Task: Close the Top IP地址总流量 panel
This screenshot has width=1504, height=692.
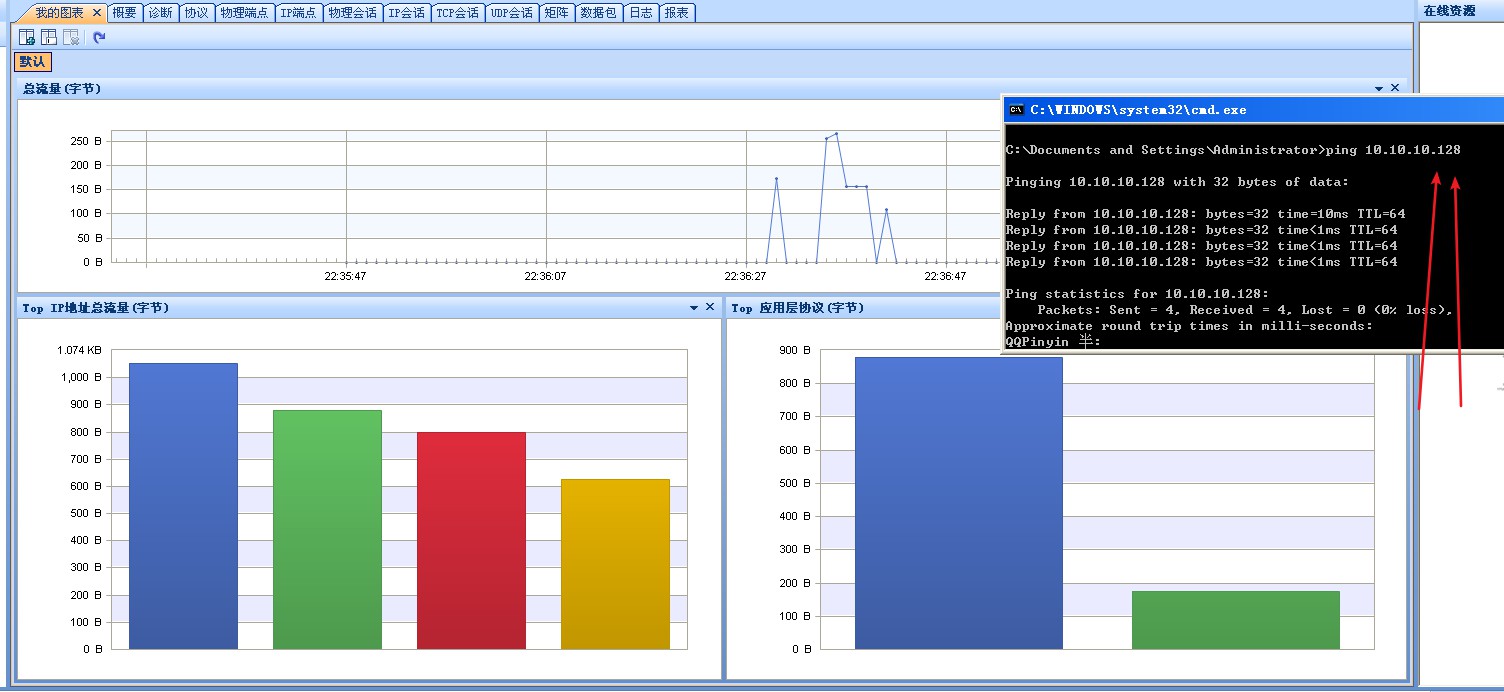Action: 710,307
